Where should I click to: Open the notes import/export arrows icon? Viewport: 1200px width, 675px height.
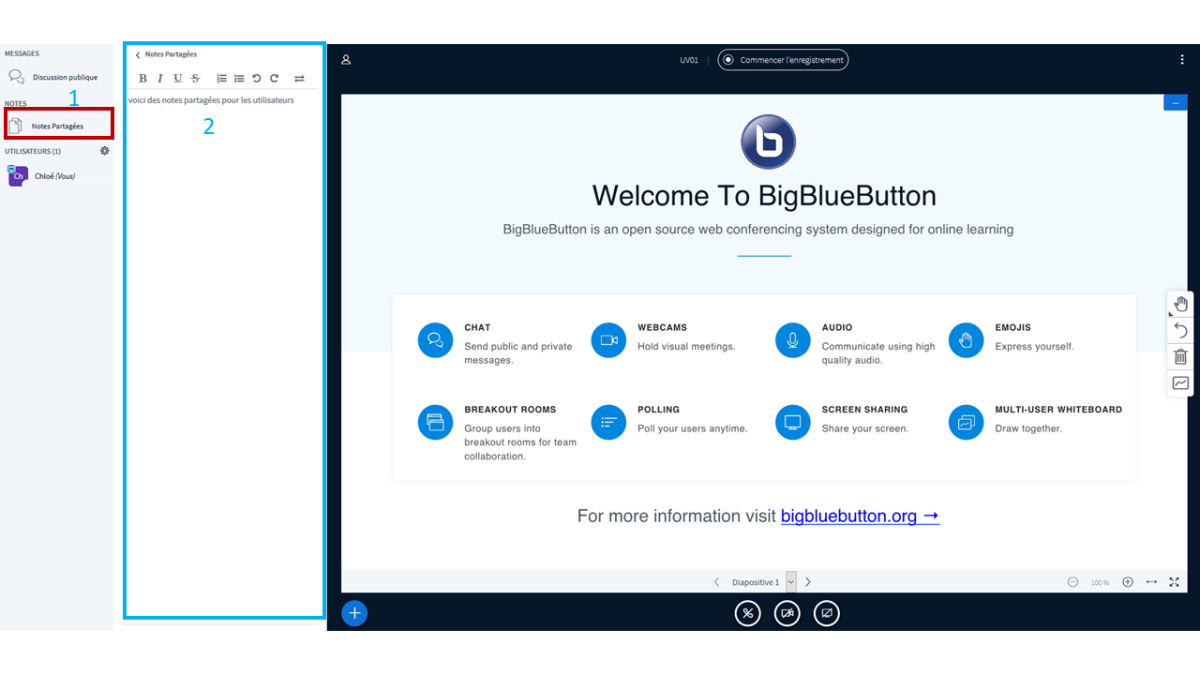click(x=299, y=78)
